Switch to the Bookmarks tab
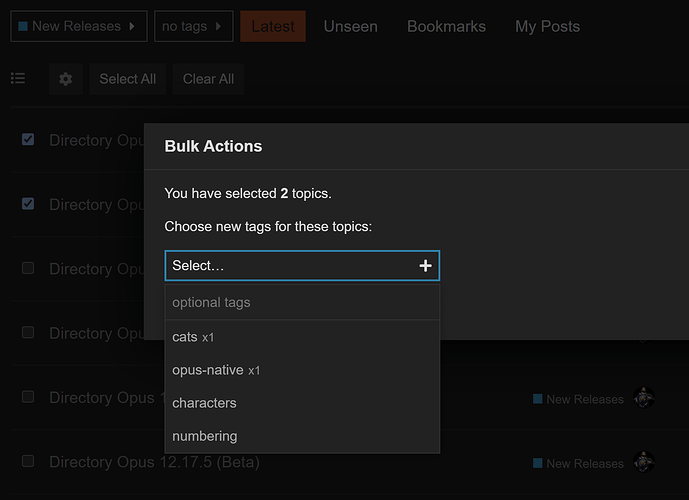Image resolution: width=689 pixels, height=500 pixels. [x=446, y=26]
